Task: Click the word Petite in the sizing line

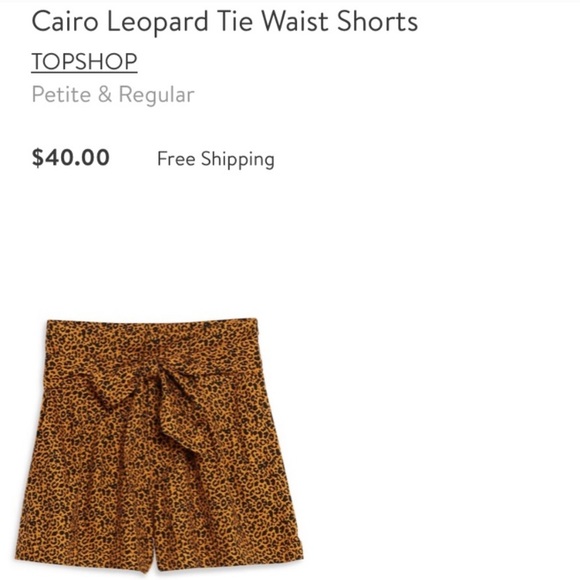Action: point(61,95)
